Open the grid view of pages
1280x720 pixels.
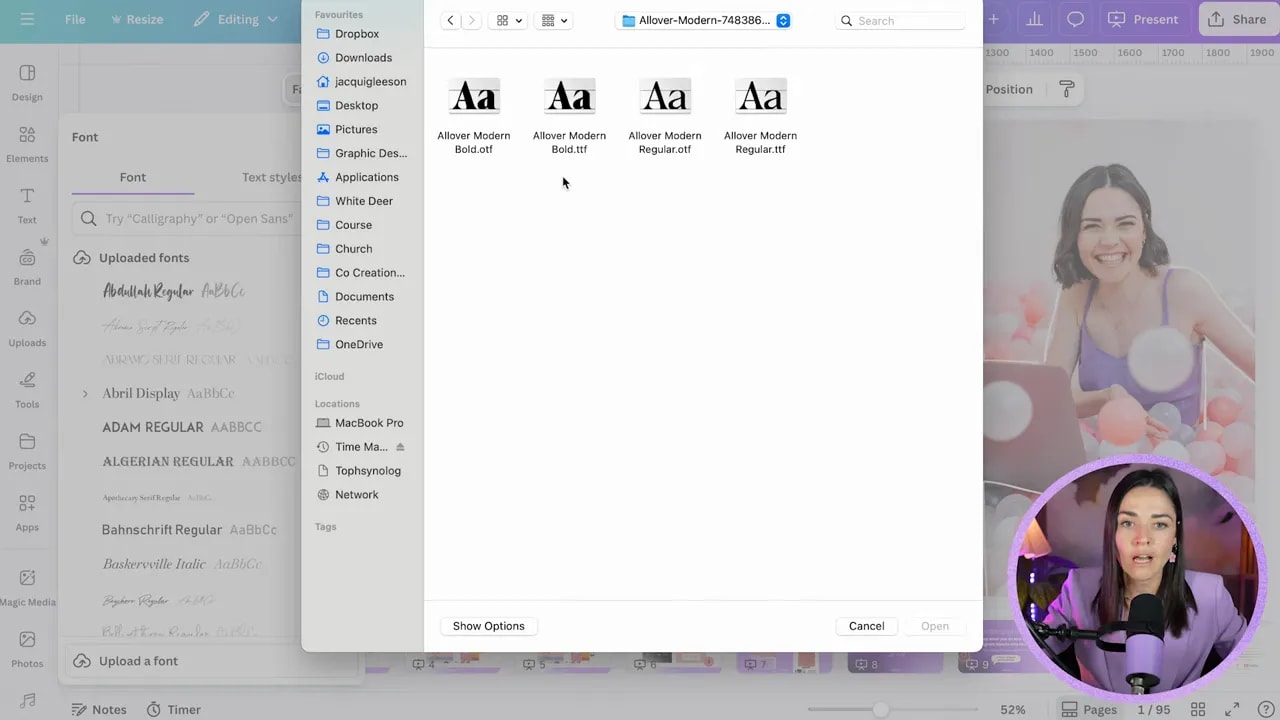coord(1198,709)
